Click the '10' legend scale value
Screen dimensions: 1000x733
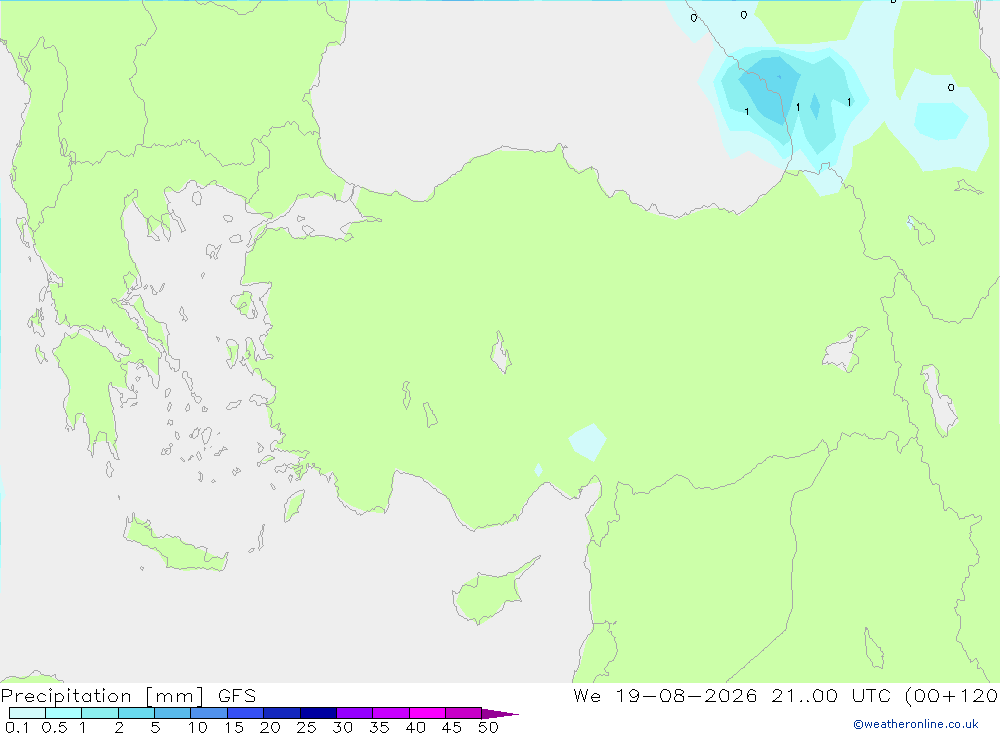197,727
